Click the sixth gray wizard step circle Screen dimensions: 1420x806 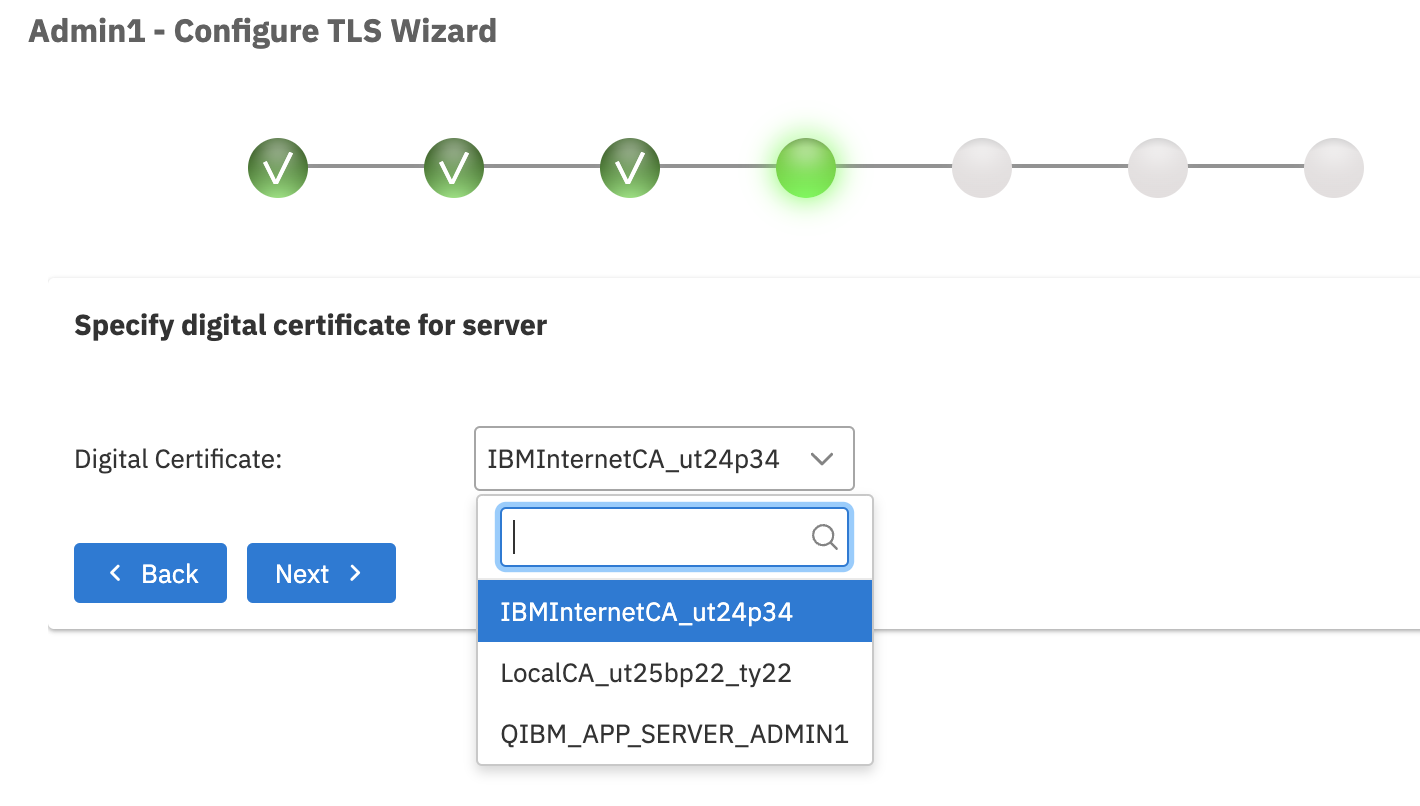(x=1158, y=168)
